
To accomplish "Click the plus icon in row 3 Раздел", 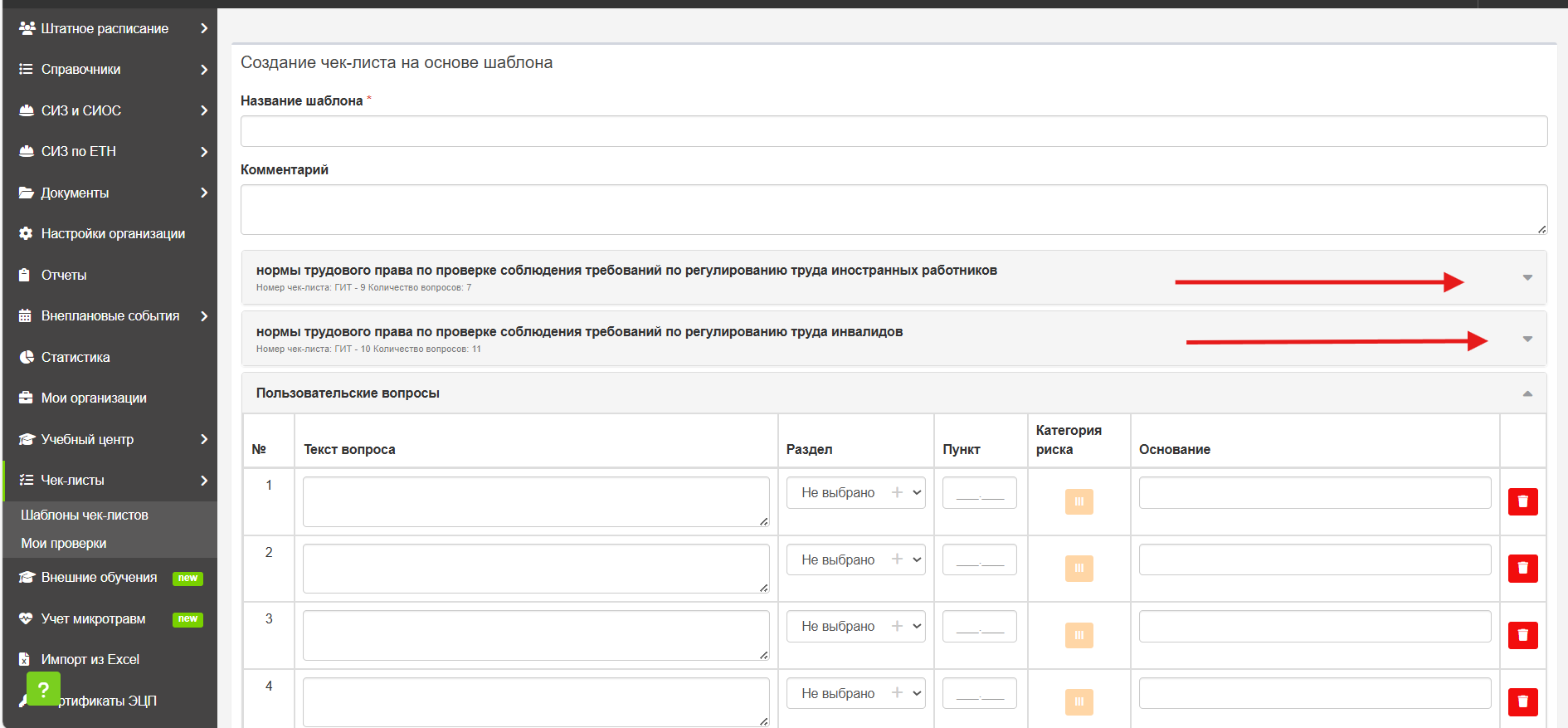I will [897, 626].
